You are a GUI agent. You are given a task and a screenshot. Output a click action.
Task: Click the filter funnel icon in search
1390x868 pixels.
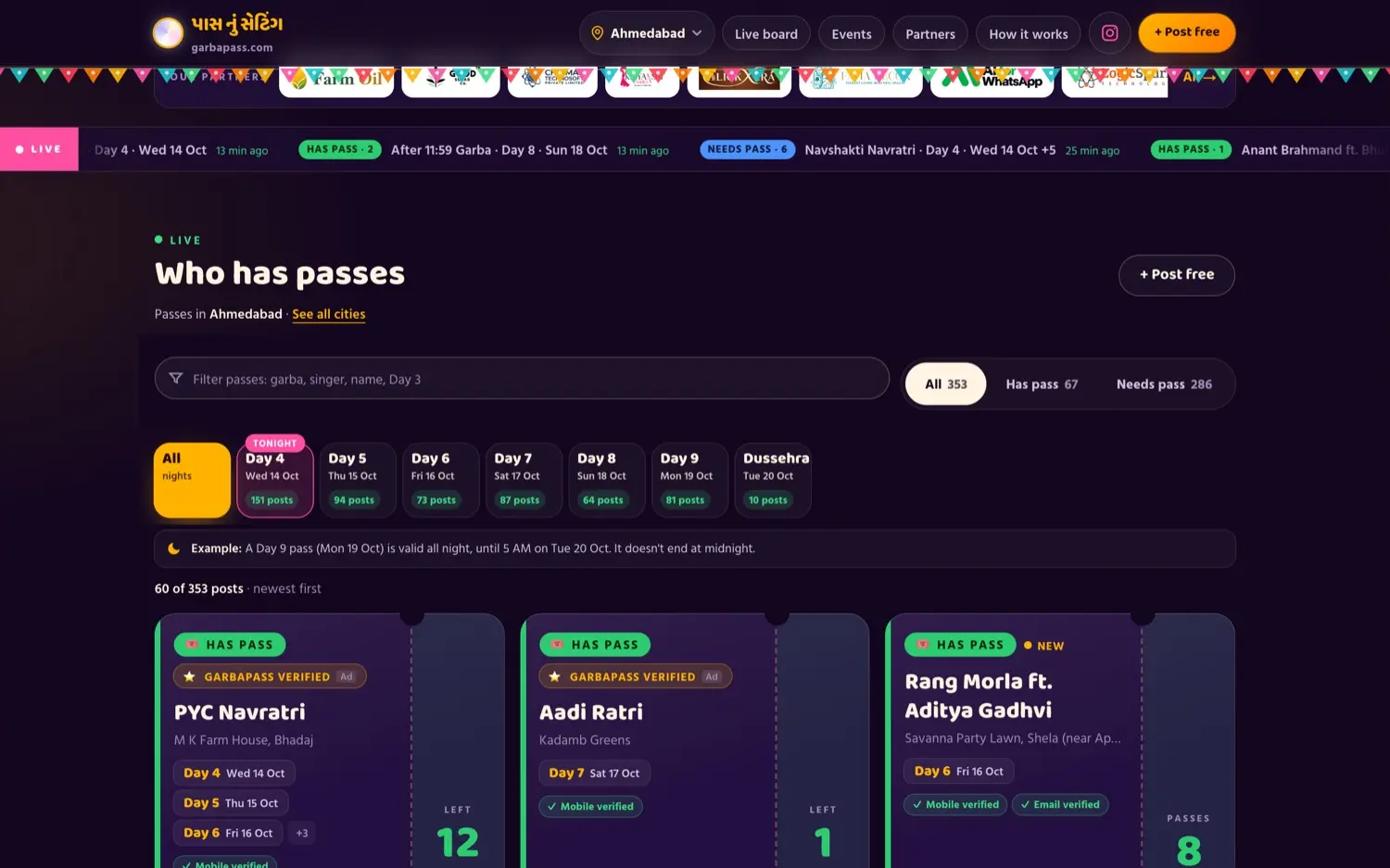[175, 379]
